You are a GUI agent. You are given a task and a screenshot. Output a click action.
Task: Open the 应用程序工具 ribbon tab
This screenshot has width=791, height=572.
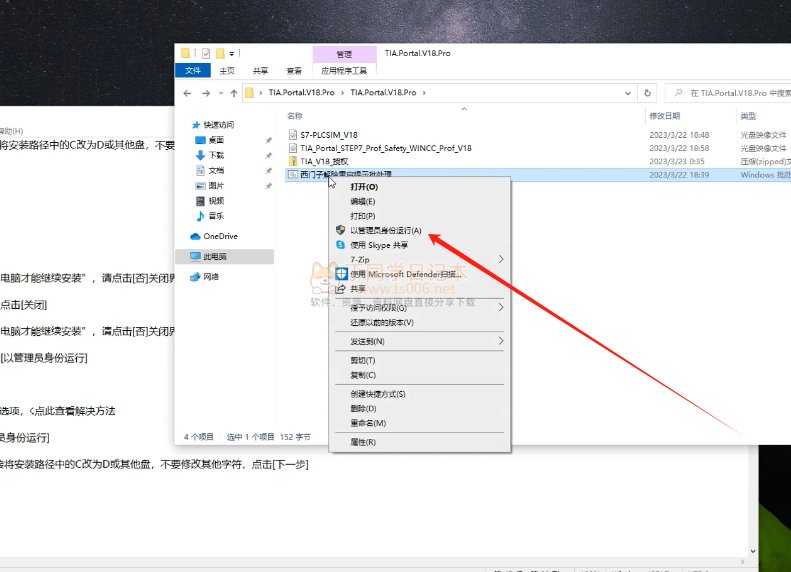tap(344, 71)
